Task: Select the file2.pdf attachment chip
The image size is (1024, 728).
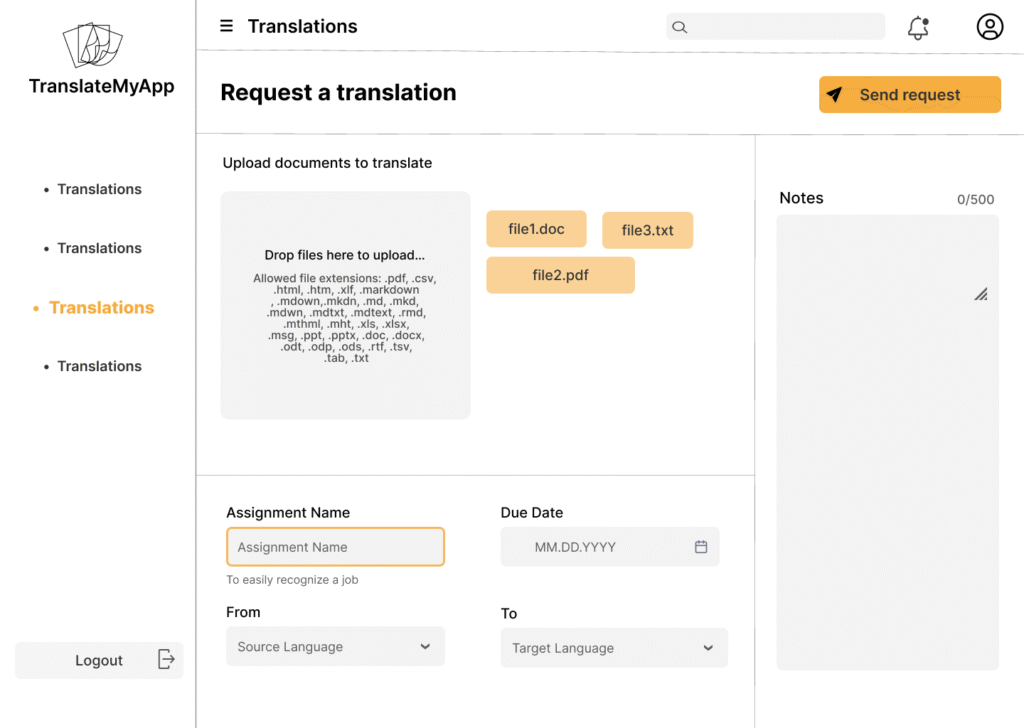Action: click(560, 274)
